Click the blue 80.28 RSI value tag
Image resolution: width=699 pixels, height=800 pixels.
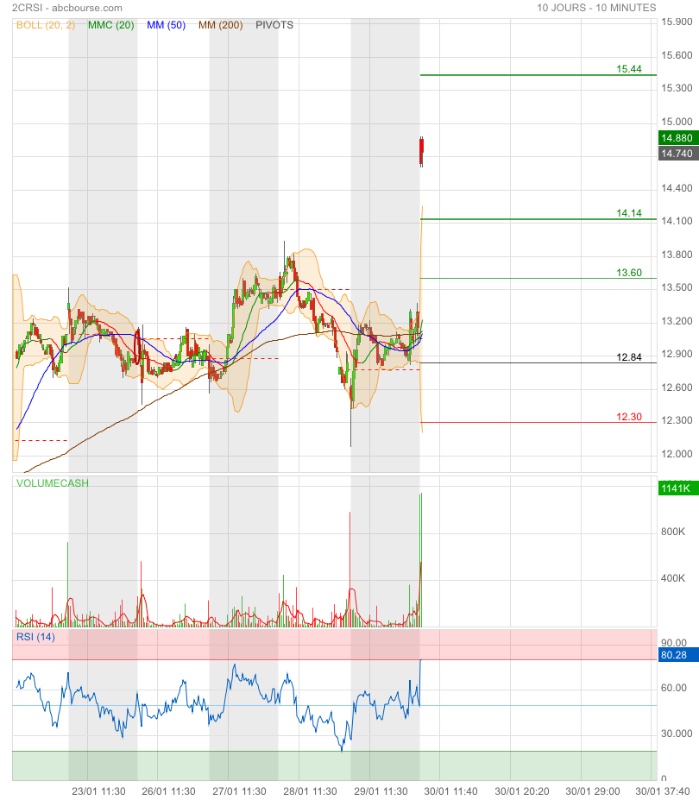click(x=676, y=656)
